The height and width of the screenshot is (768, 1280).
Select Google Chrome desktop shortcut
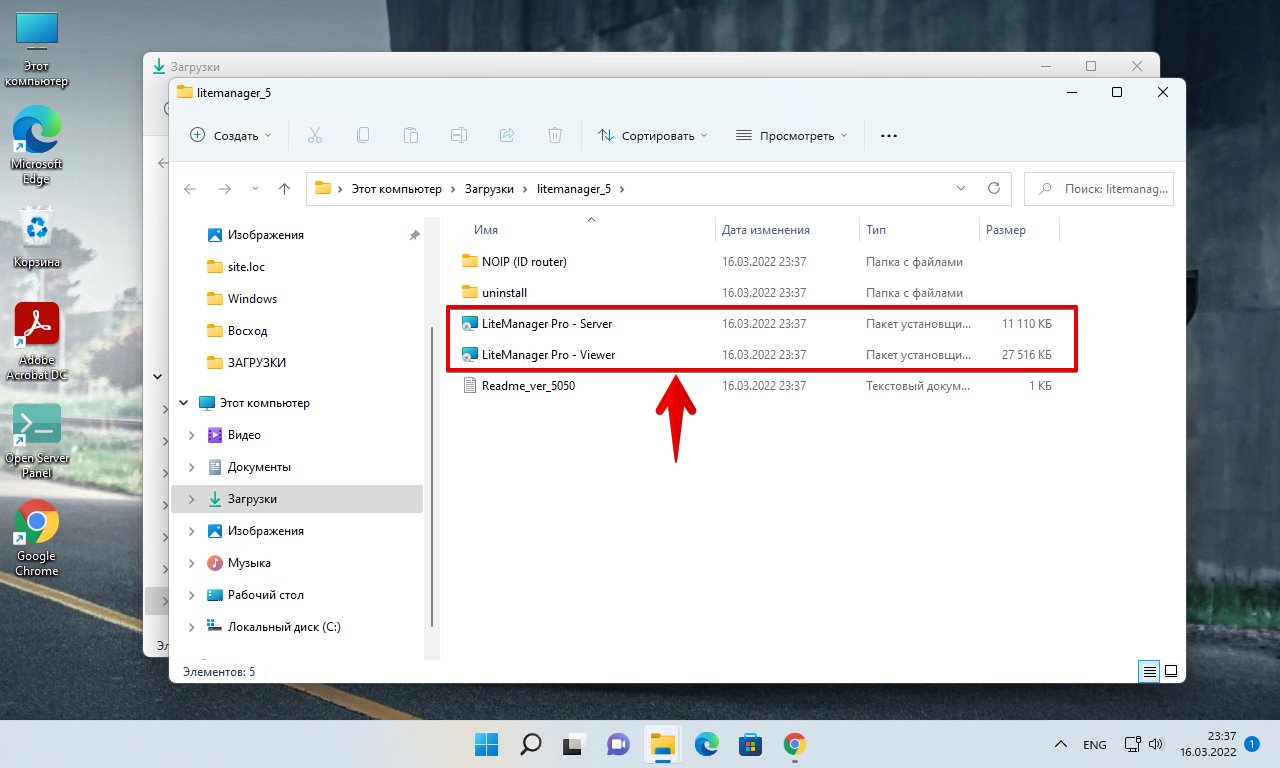37,538
